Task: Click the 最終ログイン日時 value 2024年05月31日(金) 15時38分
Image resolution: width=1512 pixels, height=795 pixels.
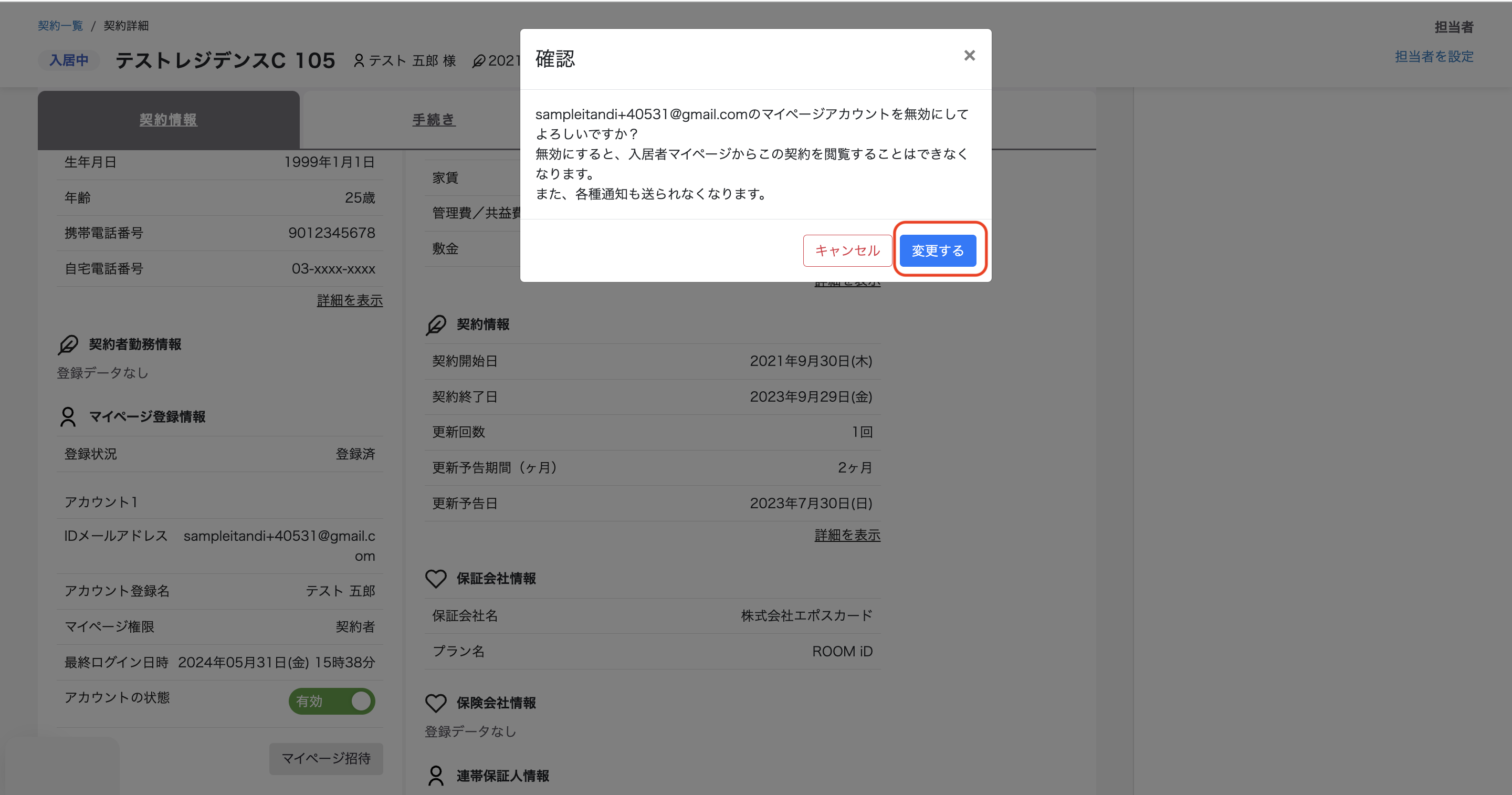Action: tap(277, 662)
